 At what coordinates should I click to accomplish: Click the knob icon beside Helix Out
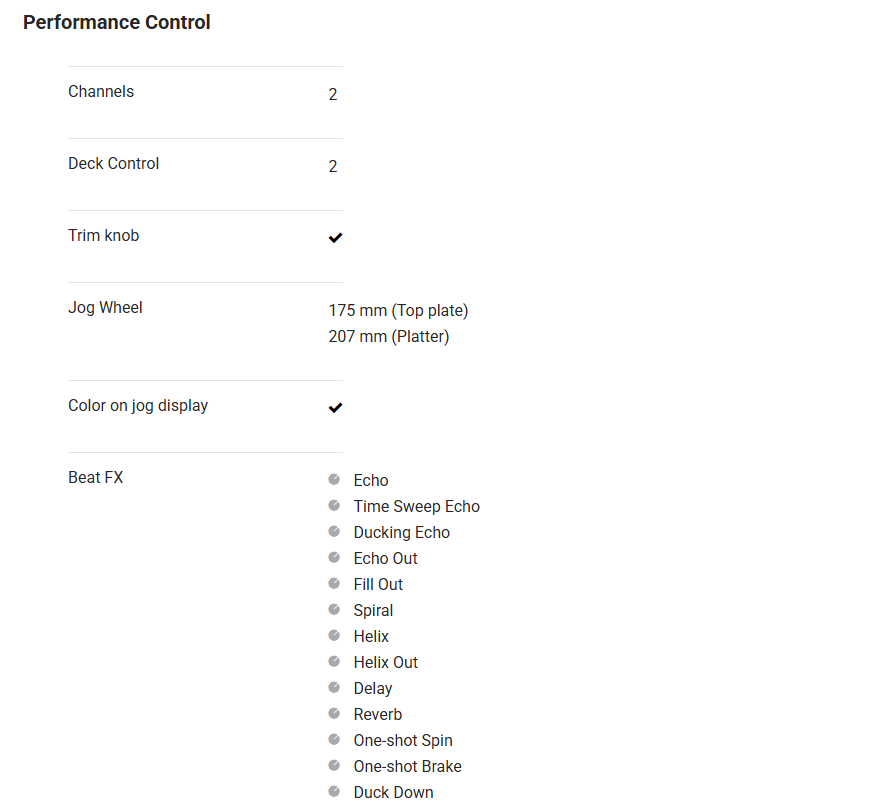point(334,661)
